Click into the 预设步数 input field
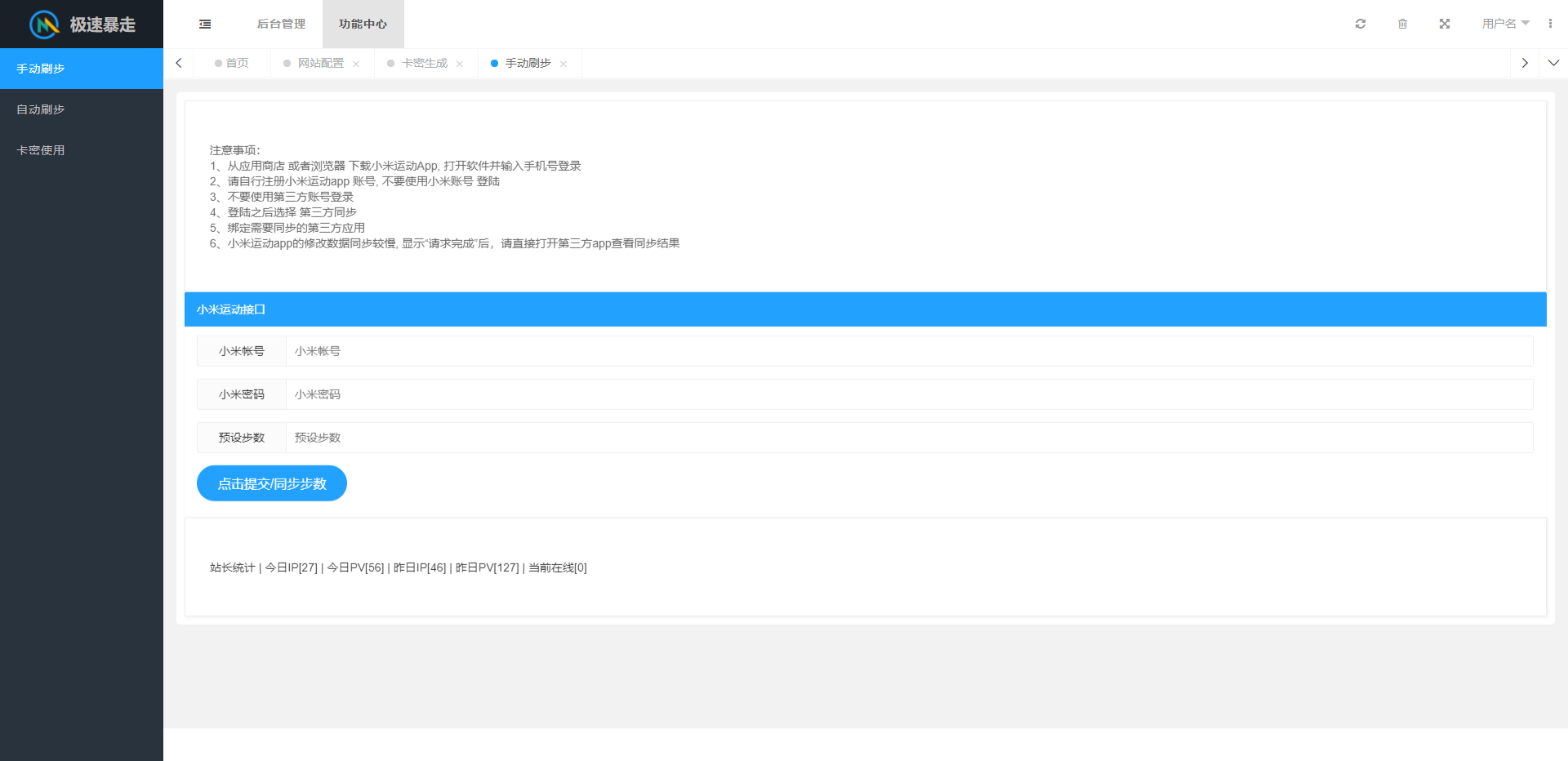Image resolution: width=1568 pixels, height=761 pixels. [908, 438]
